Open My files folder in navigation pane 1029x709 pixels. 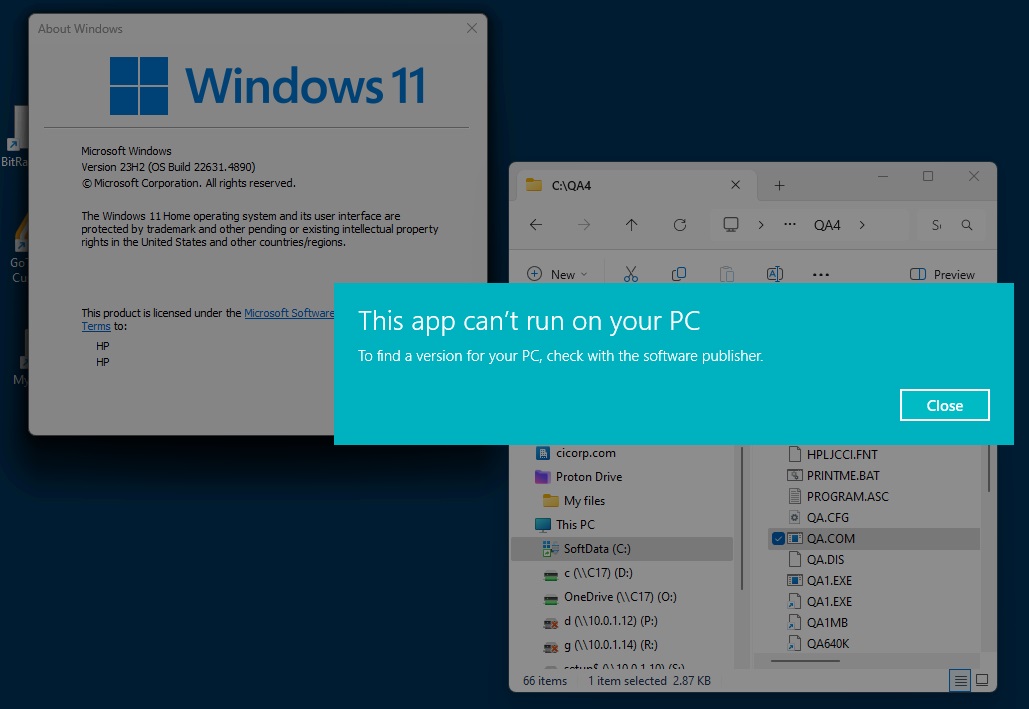pos(584,501)
